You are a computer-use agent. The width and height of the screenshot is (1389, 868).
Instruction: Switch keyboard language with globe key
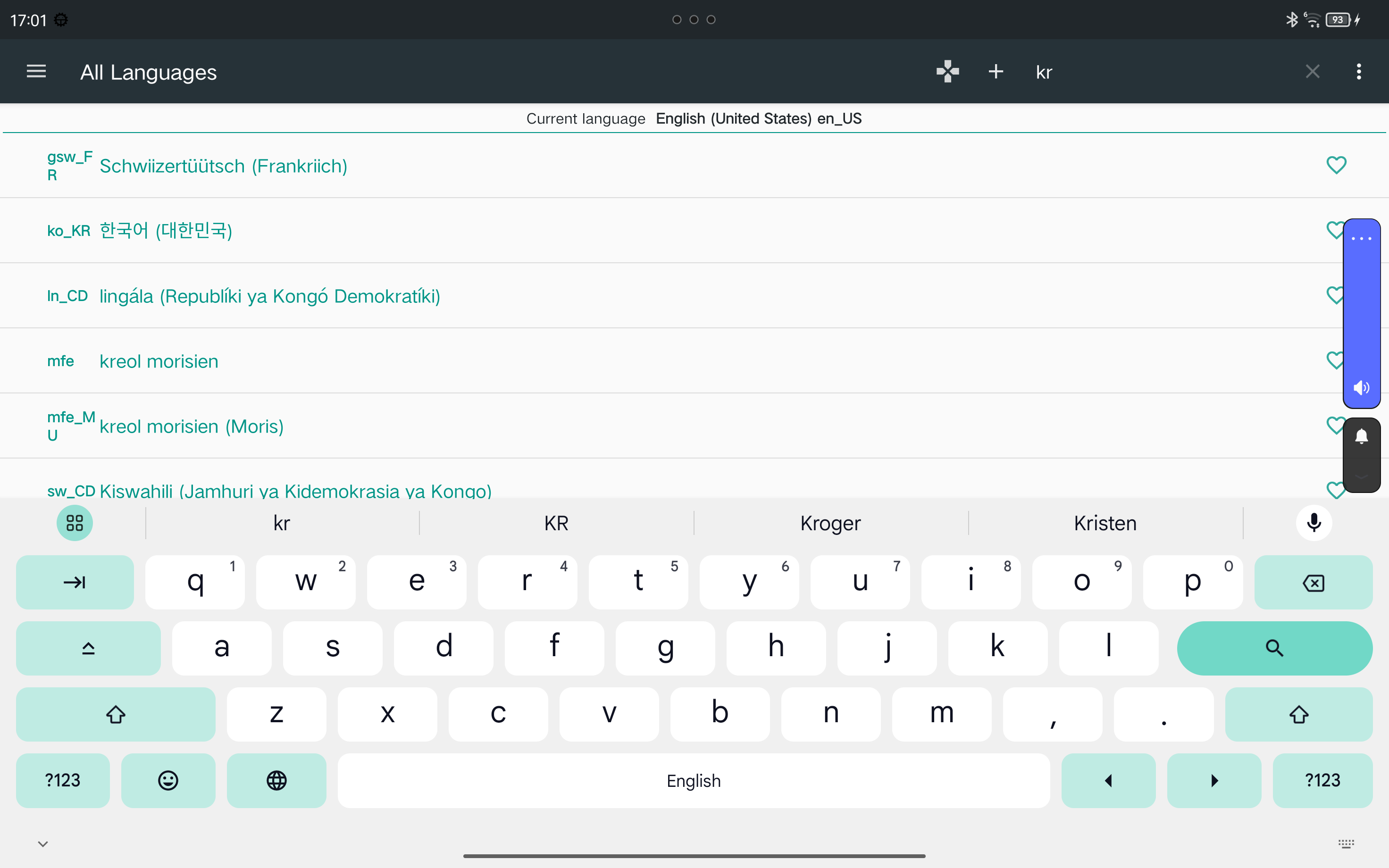276,780
